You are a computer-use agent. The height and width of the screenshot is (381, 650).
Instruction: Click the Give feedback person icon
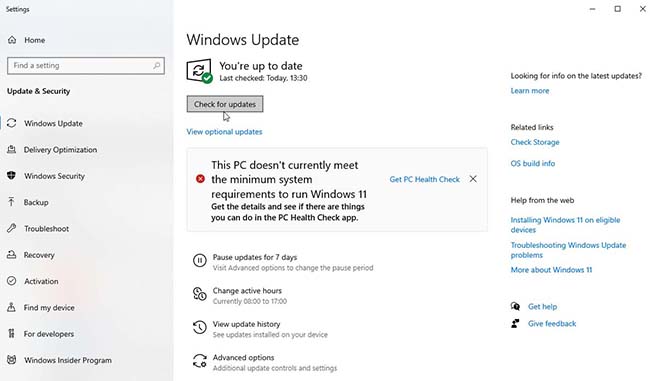[x=515, y=323]
